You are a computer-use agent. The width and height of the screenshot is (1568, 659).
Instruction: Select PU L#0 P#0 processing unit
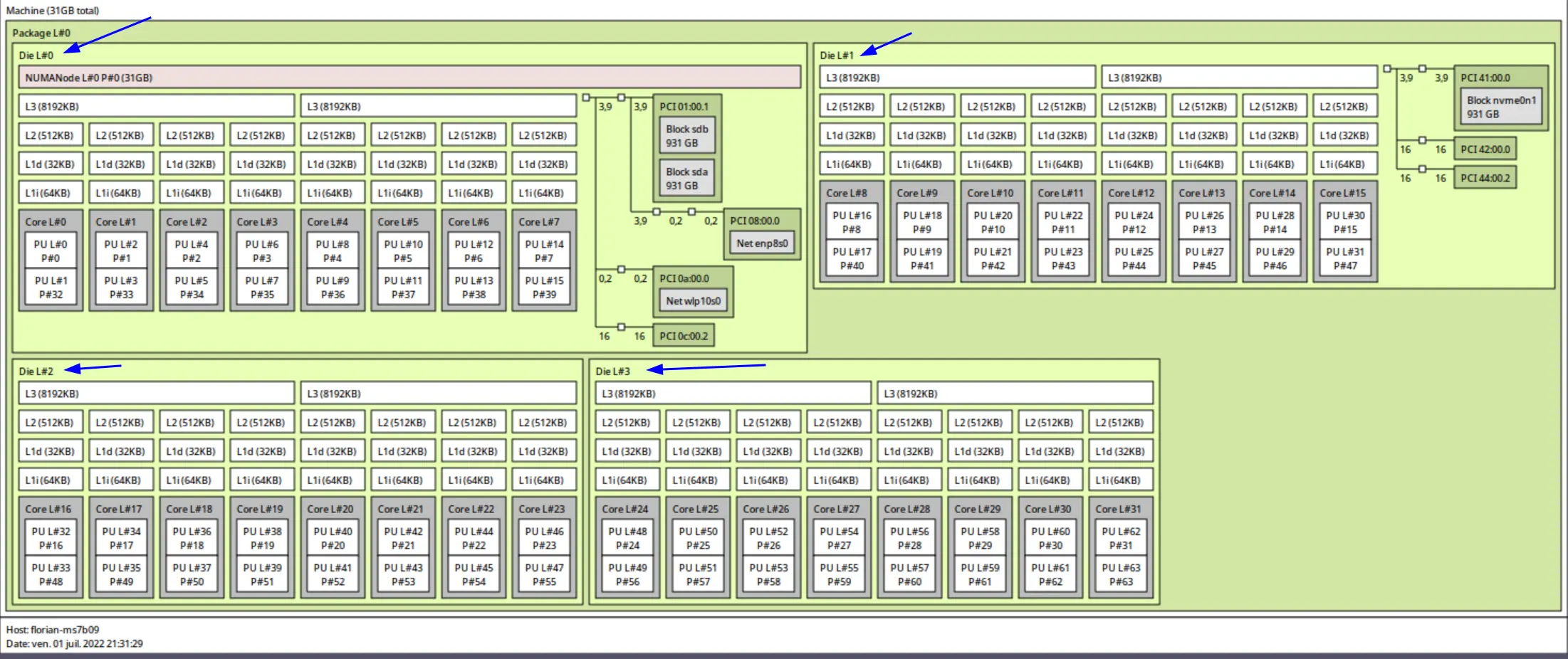[x=50, y=249]
